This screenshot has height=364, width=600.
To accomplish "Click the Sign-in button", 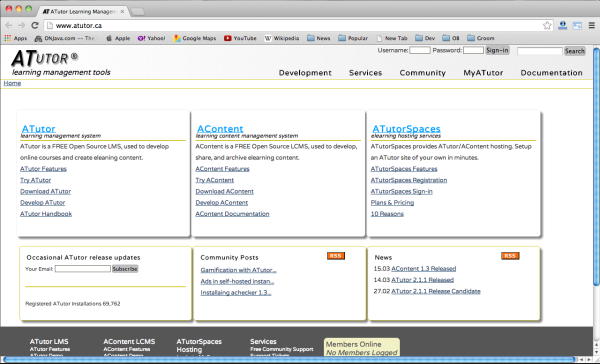I will point(497,50).
